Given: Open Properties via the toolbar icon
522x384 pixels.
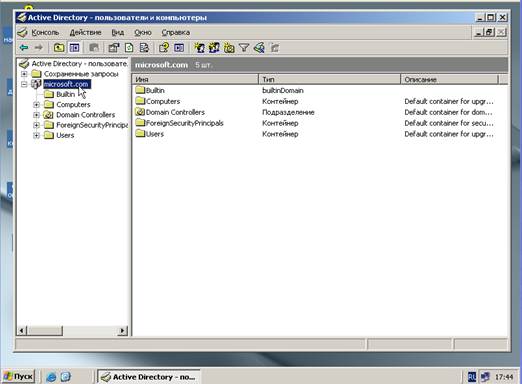Looking at the screenshot, I should coord(114,48).
